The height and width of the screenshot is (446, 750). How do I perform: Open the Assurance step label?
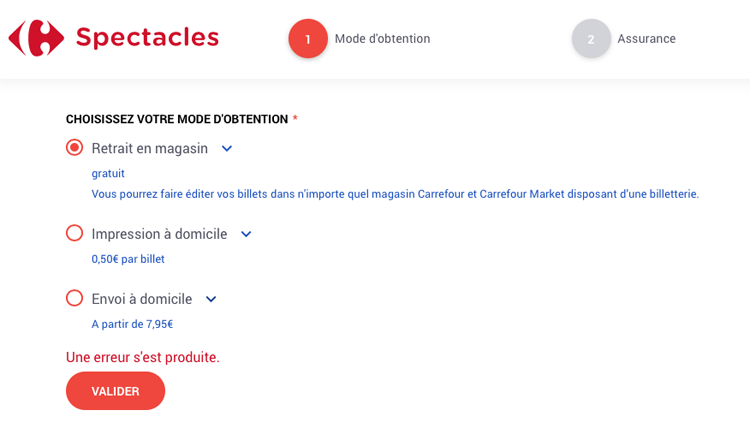click(x=646, y=39)
